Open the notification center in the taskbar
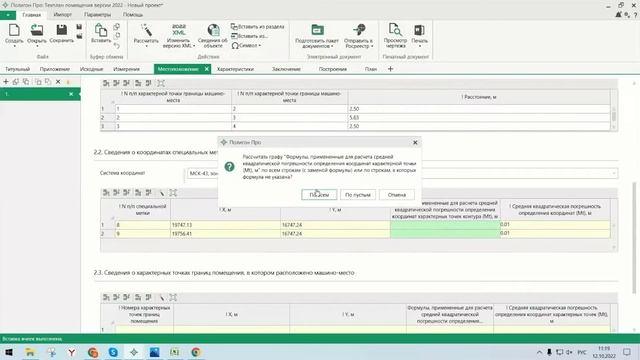 [627, 352]
